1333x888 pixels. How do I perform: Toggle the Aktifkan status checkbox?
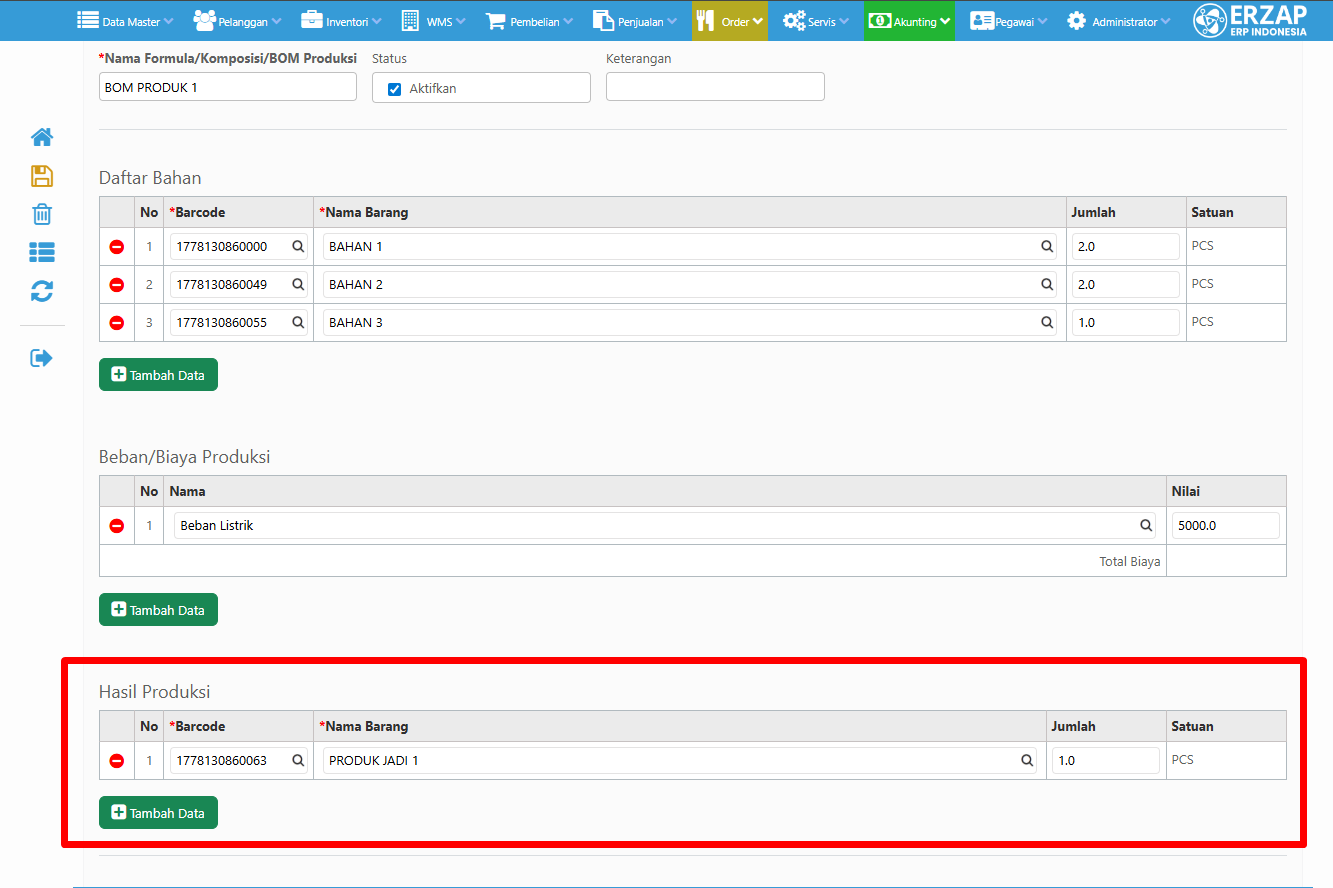tap(394, 89)
